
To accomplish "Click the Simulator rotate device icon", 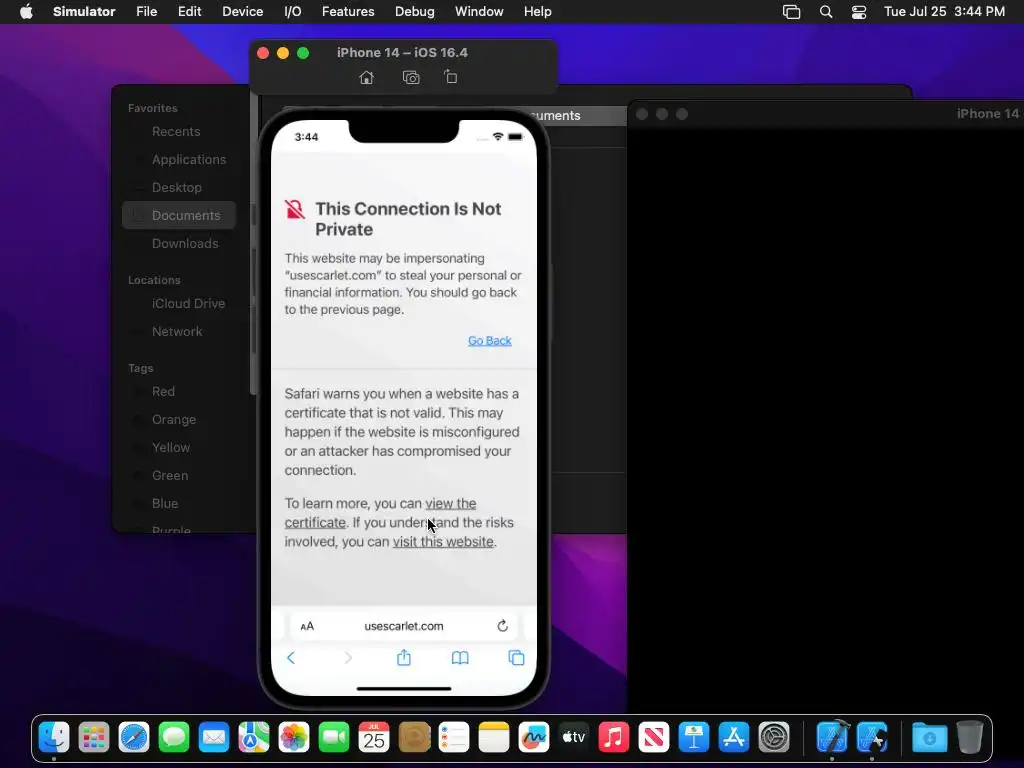I will (451, 77).
